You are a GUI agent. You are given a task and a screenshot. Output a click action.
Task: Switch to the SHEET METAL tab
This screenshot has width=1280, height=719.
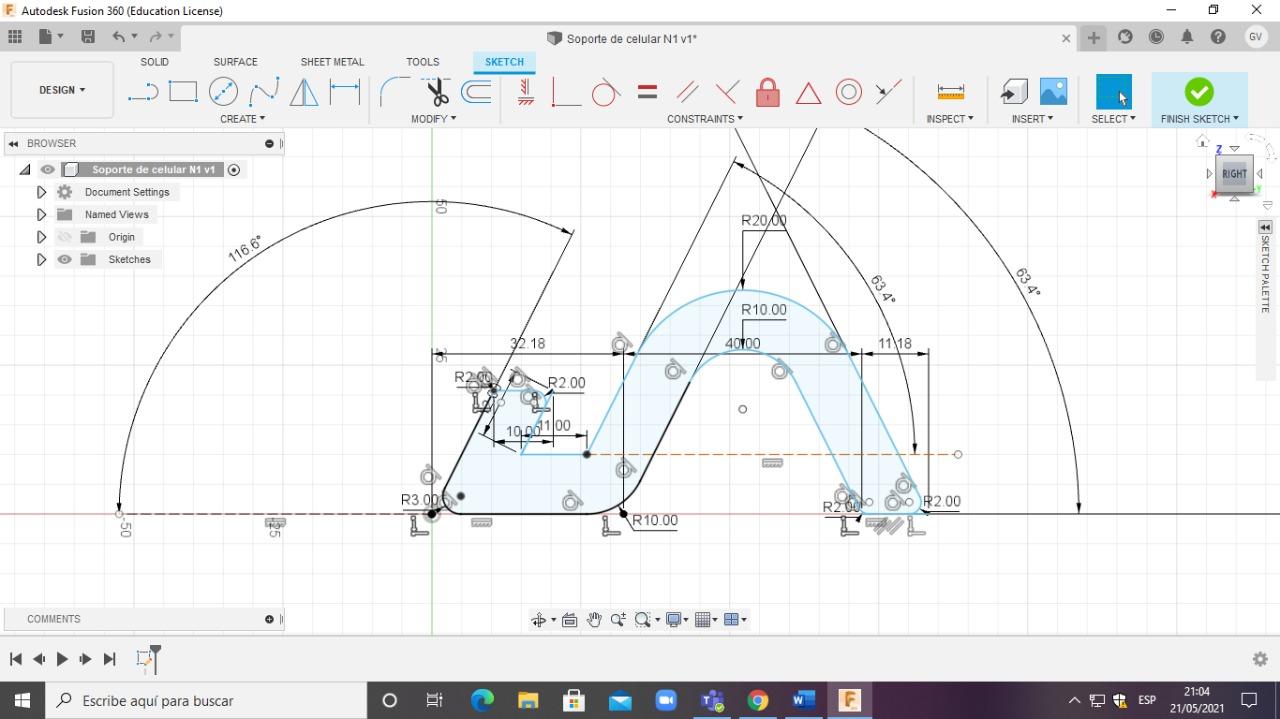[332, 62]
